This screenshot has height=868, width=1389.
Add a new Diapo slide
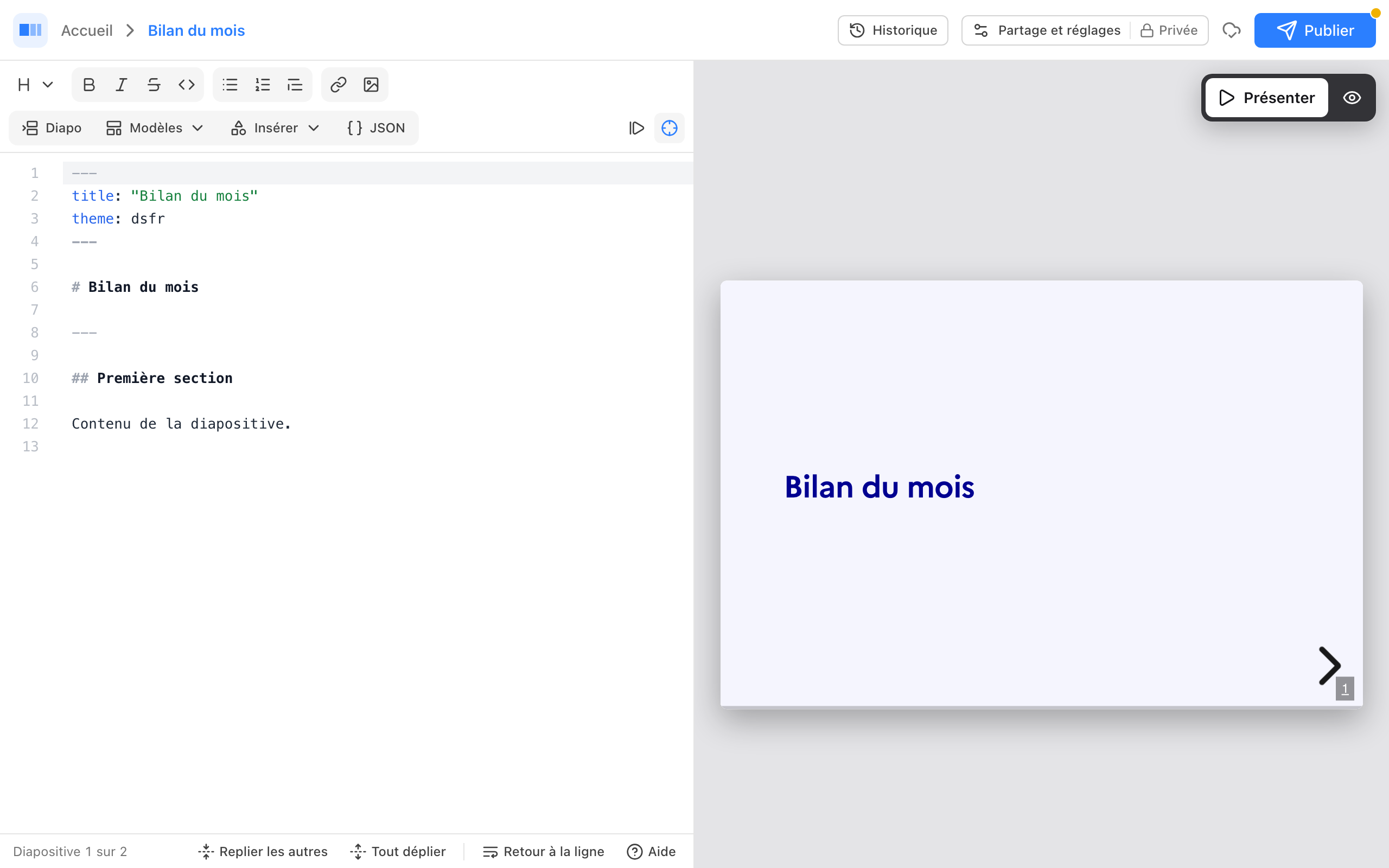click(52, 128)
